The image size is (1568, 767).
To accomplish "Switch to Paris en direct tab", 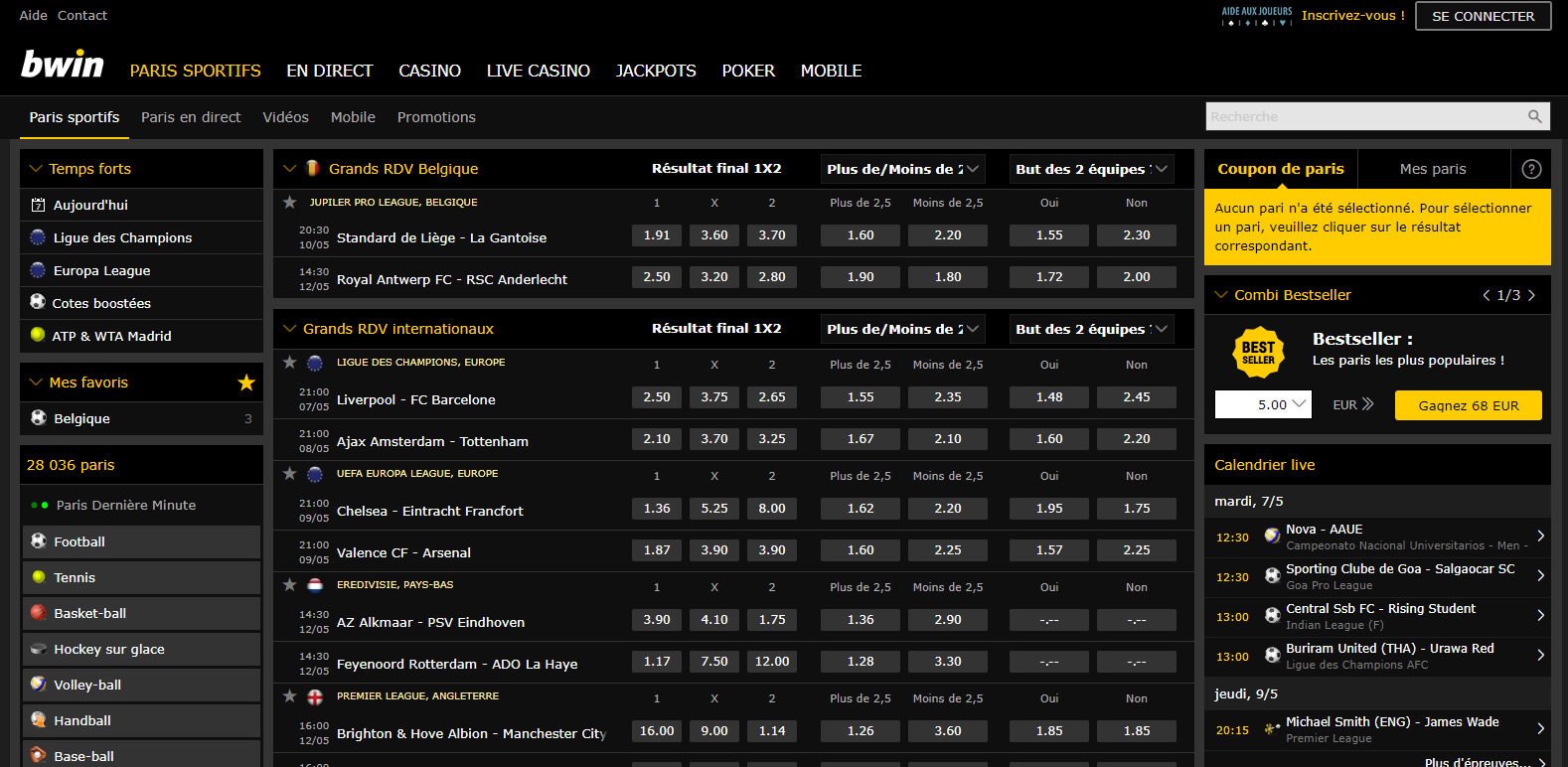I will tap(191, 117).
